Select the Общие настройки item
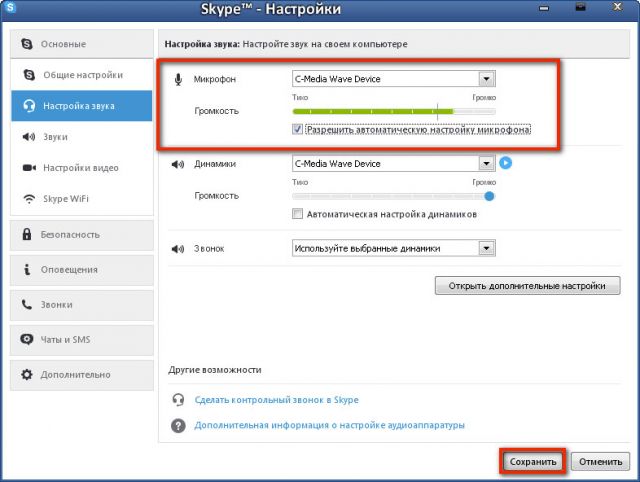 [x=82, y=75]
